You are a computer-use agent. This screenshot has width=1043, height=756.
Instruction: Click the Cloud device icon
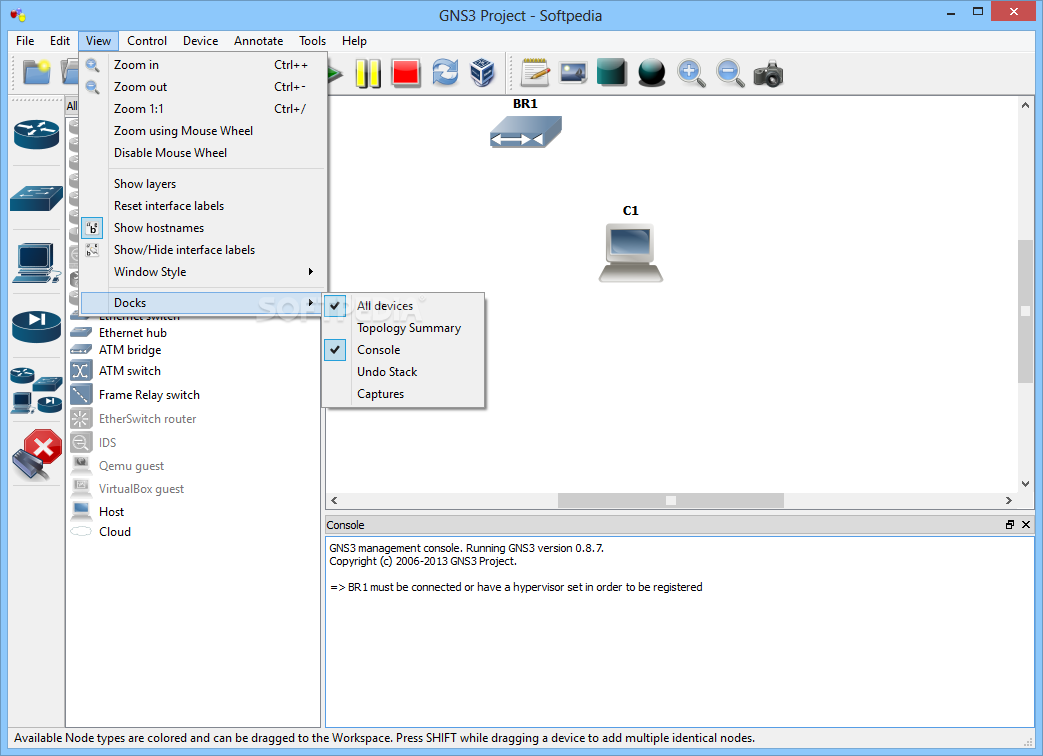point(80,531)
